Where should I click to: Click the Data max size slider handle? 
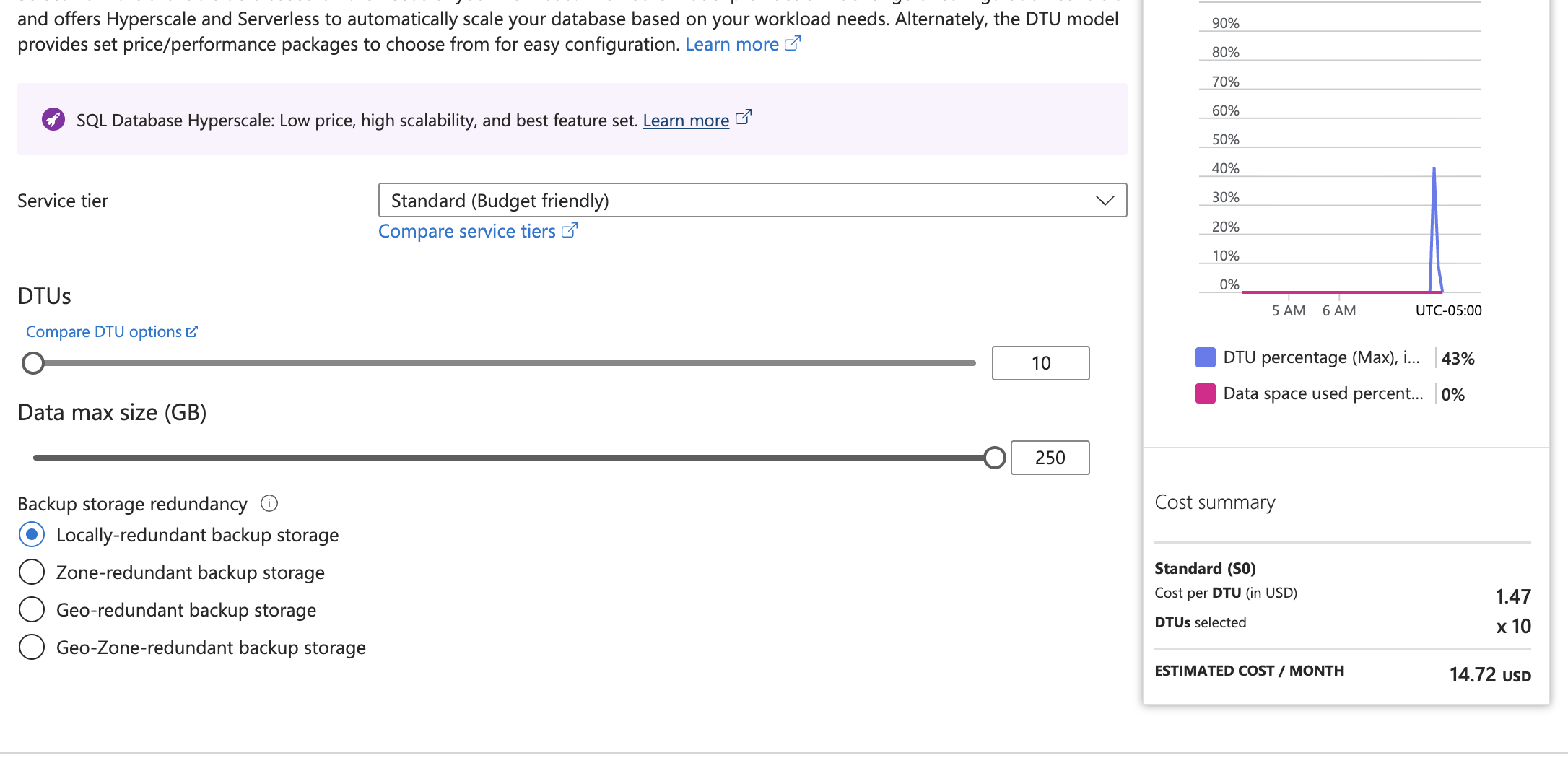[995, 458]
